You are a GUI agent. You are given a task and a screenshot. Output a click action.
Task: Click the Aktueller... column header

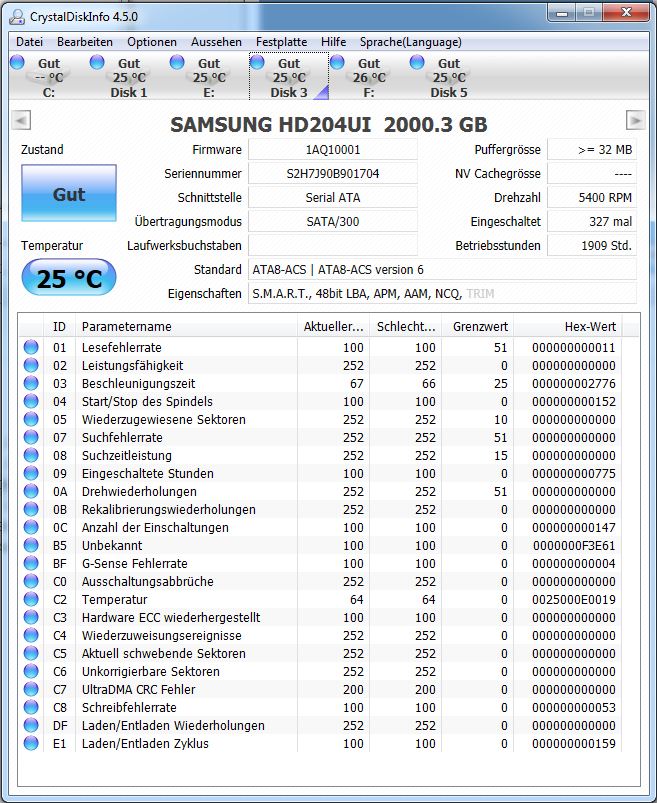(333, 326)
